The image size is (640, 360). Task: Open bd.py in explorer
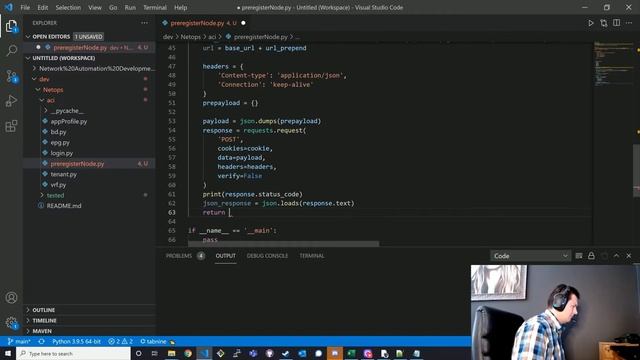[x=58, y=132]
